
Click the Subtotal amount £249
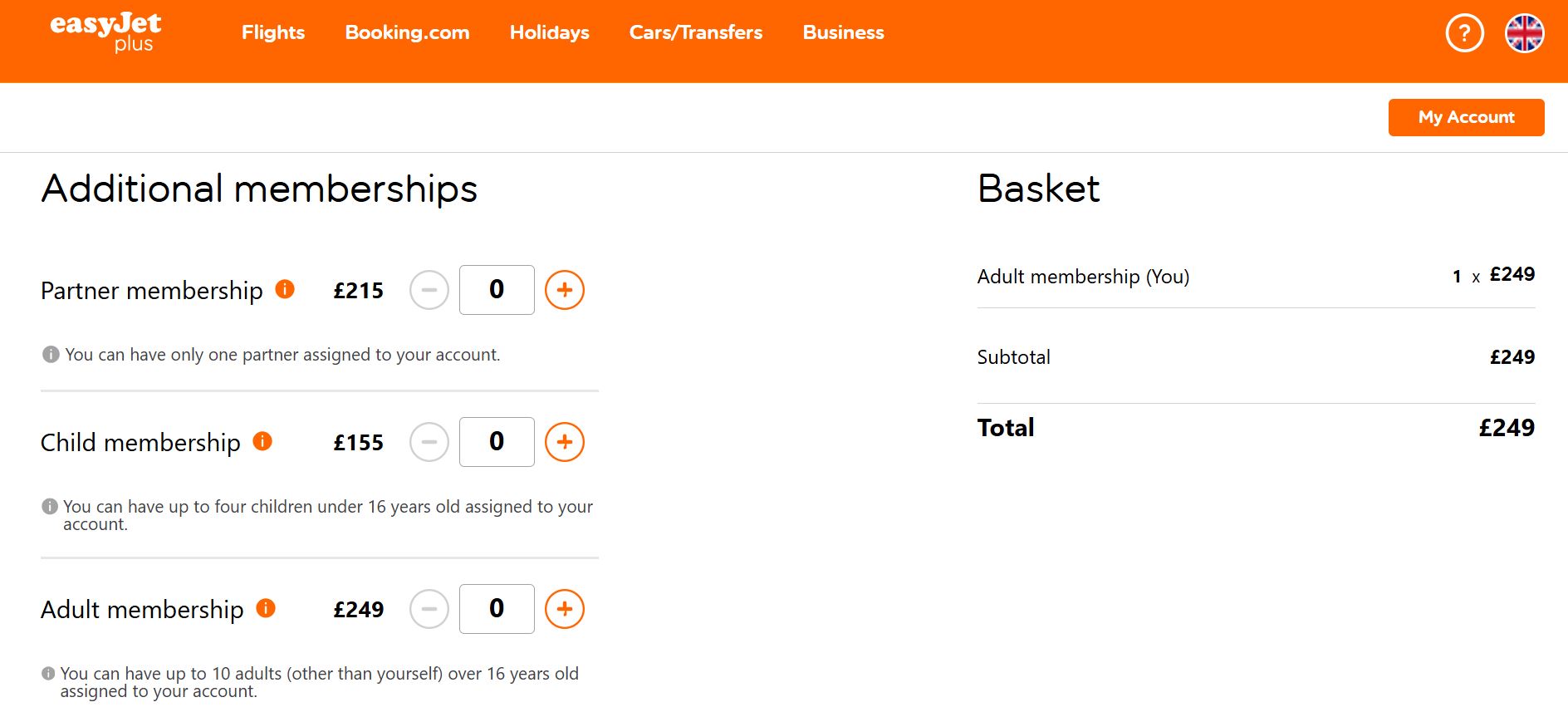pos(1512,357)
